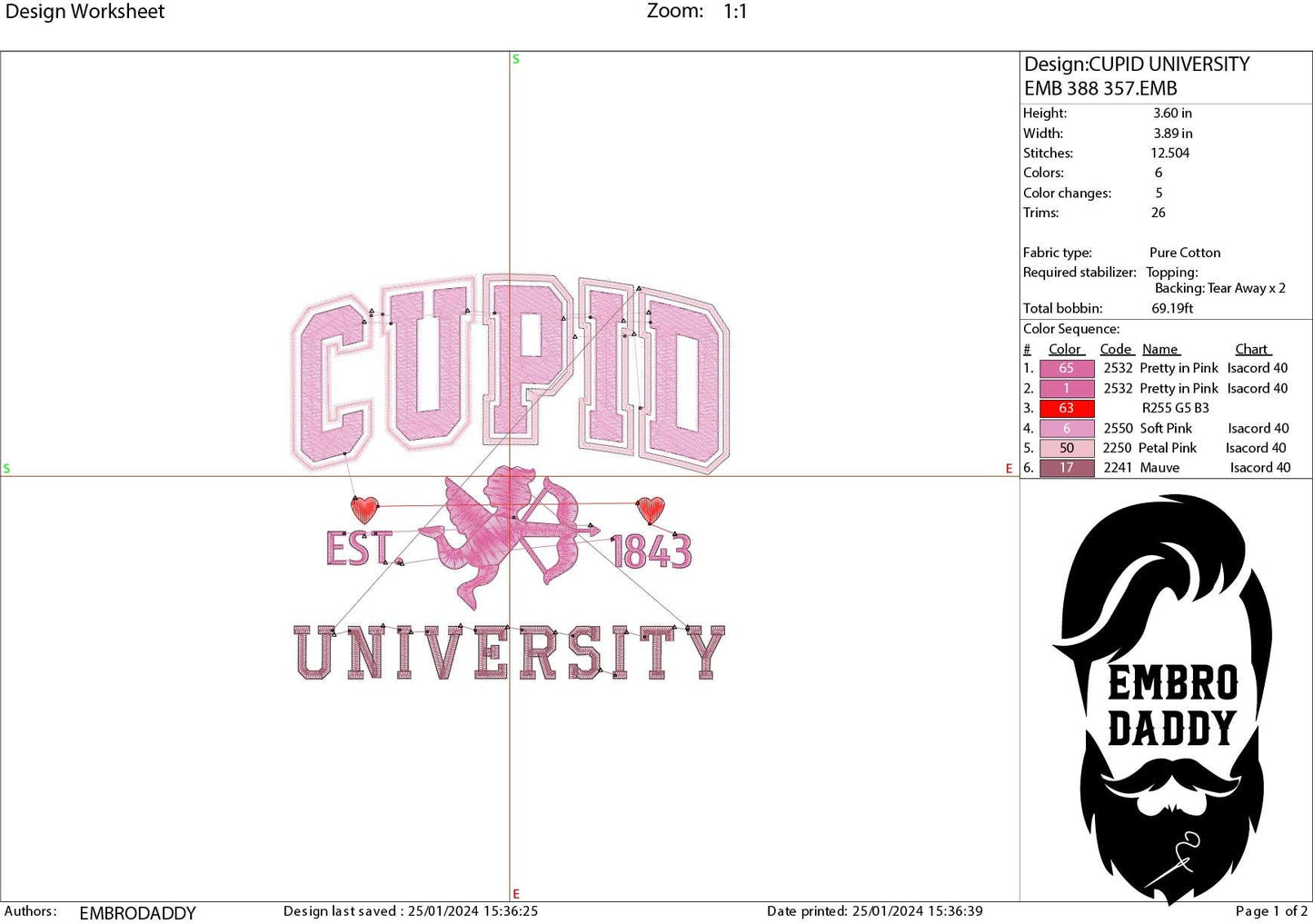The width and height of the screenshot is (1313, 924).
Task: Open the Chart column header in color list
Action: [x=1252, y=349]
